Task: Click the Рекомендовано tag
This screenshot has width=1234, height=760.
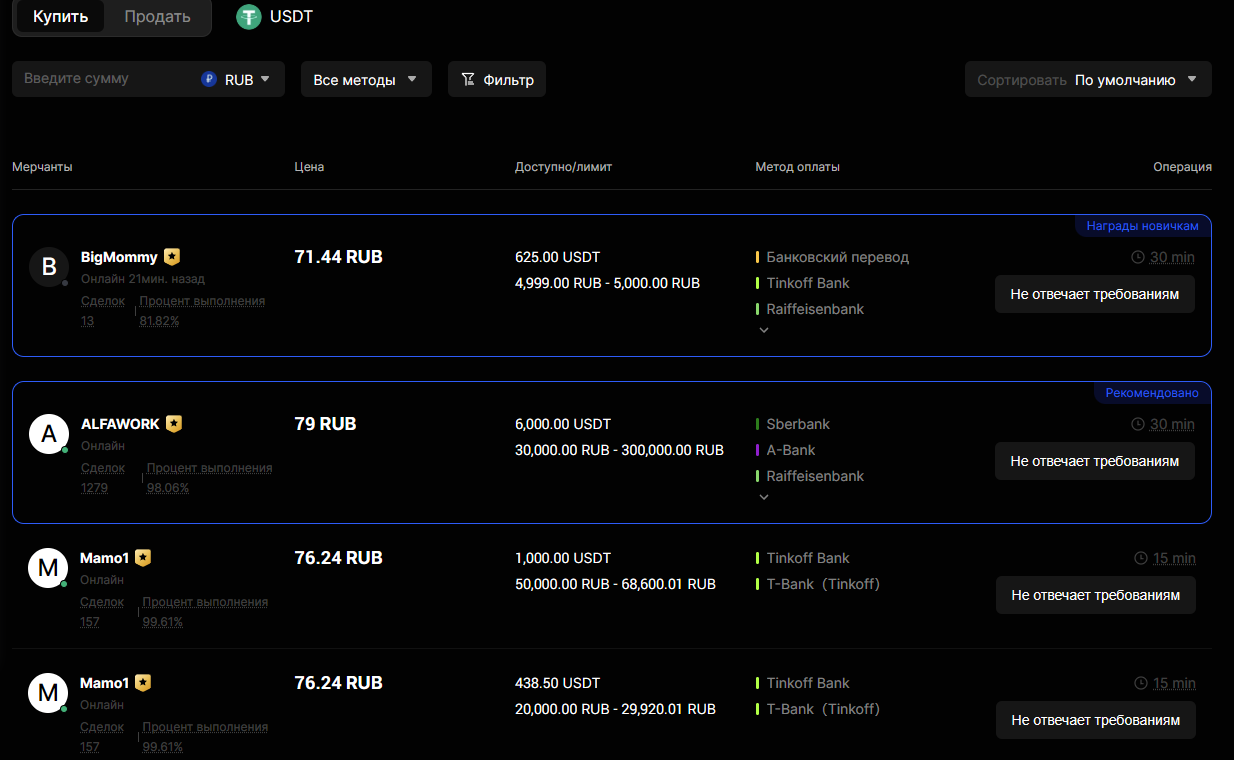Action: (x=1152, y=393)
